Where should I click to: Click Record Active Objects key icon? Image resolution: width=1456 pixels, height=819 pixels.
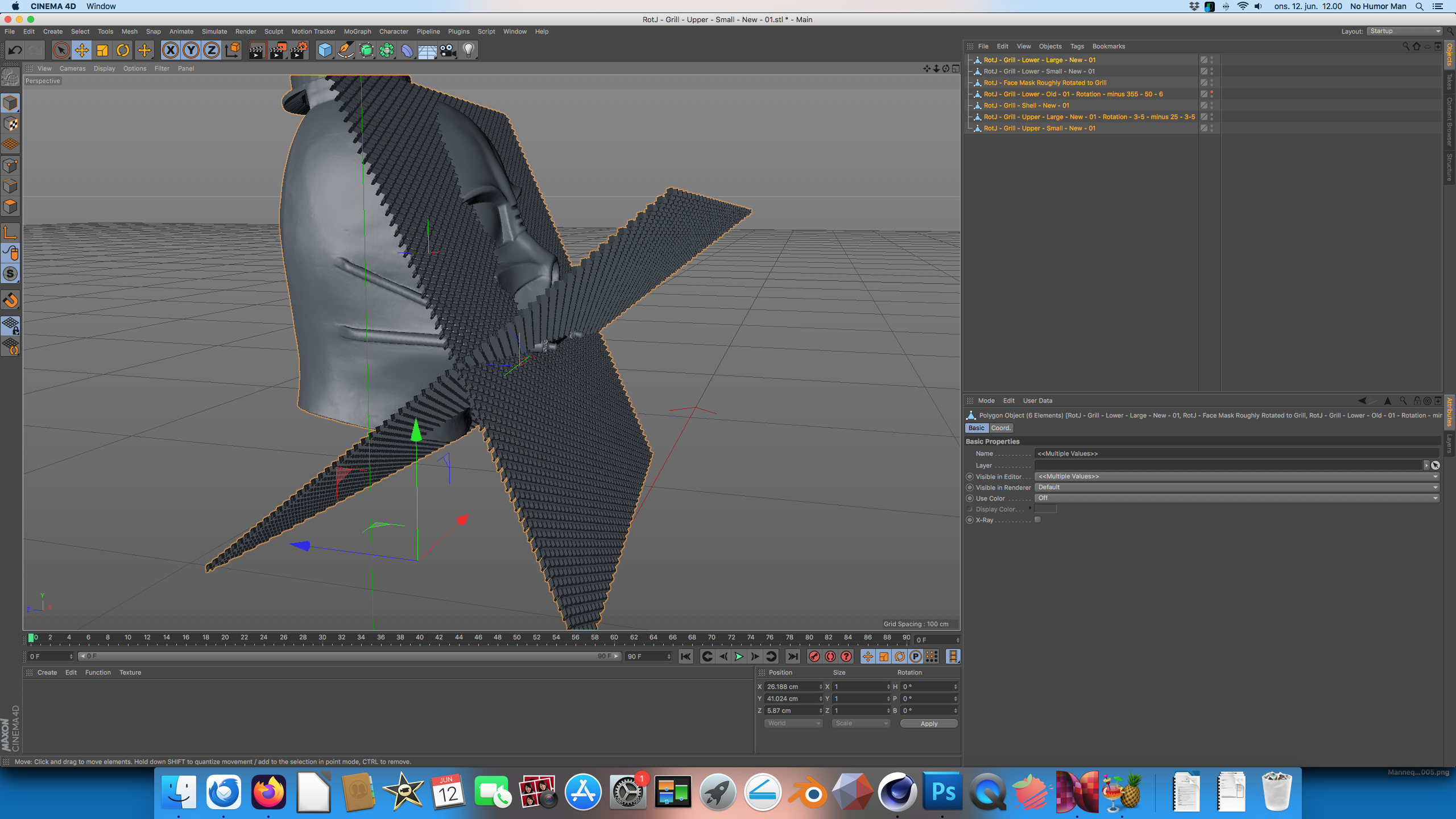coord(814,657)
